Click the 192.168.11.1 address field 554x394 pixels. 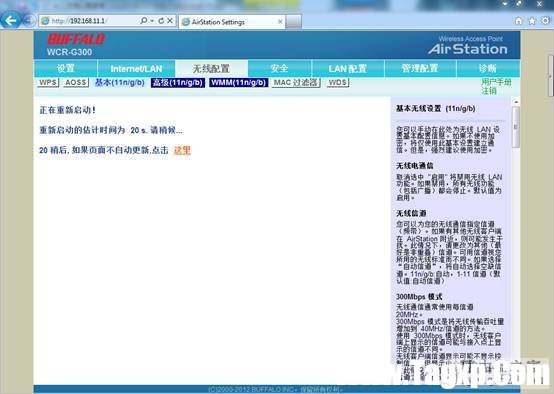click(x=88, y=21)
